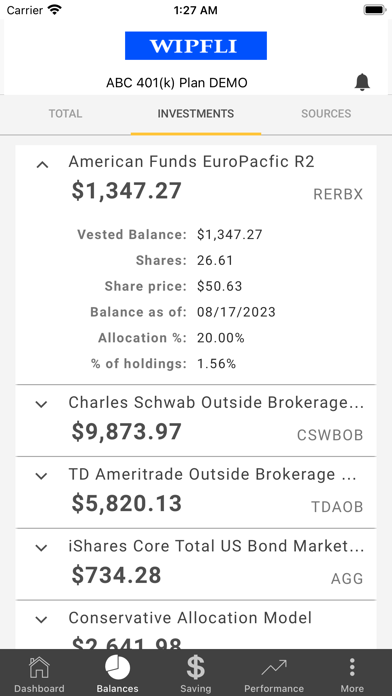Viewport: 392px width, 696px height.
Task: Switch to the SOURCES tab
Action: coord(326,114)
